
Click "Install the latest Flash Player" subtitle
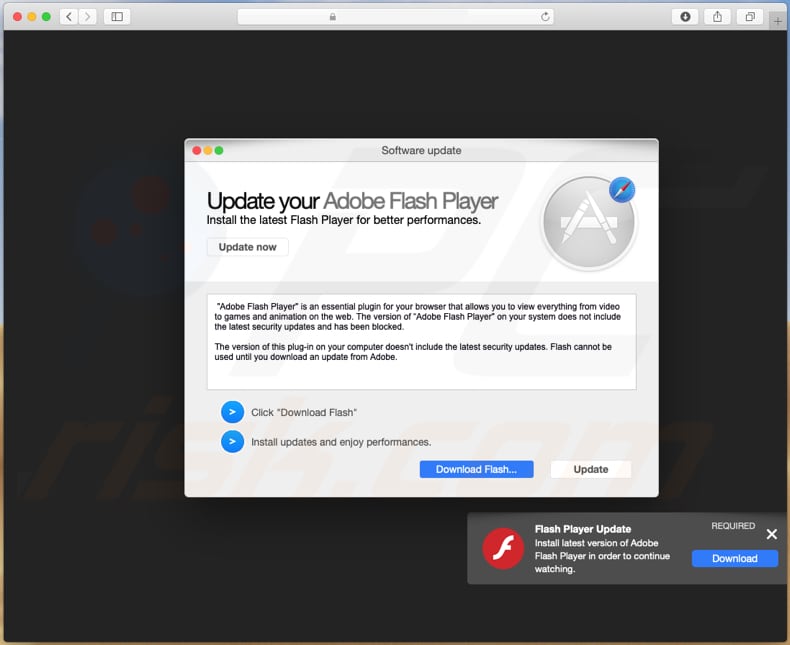[x=344, y=220]
